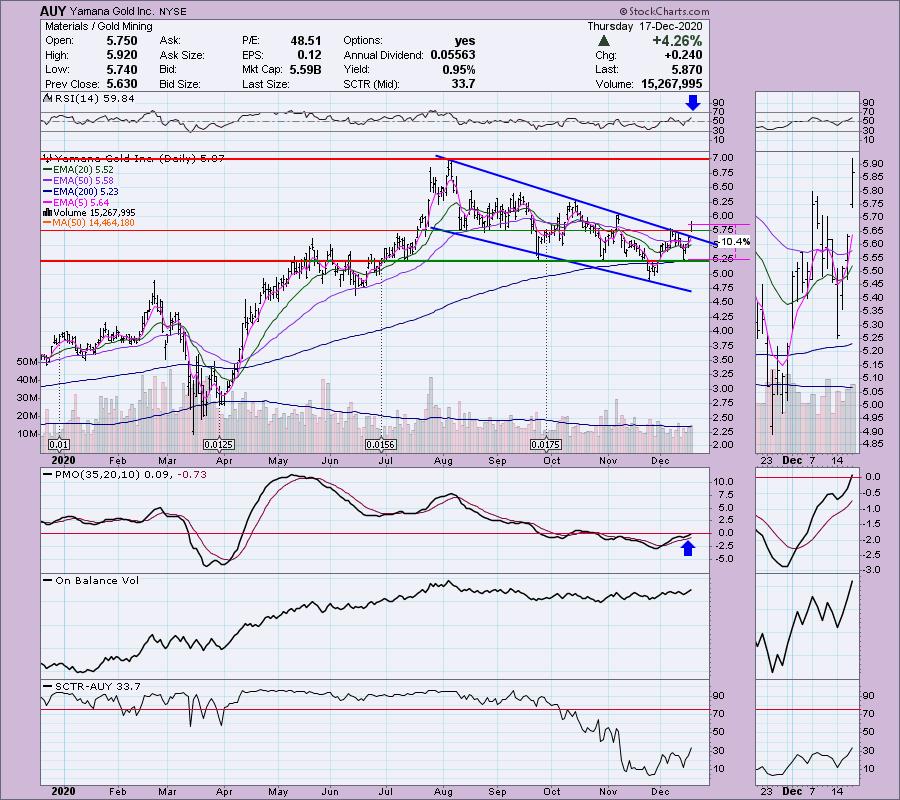
Task: Click the 'On Balance Vol' panel label
Action: click(x=97, y=581)
